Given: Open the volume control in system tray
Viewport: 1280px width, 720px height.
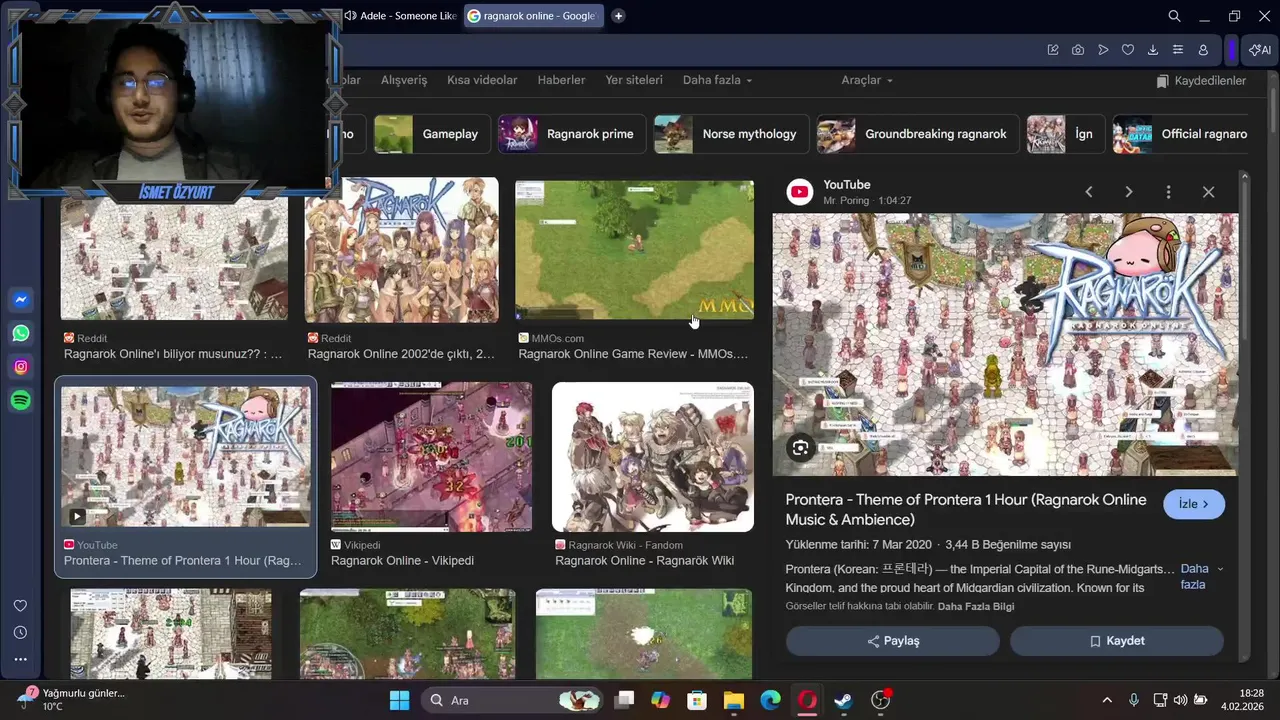Looking at the screenshot, I should tap(1181, 700).
